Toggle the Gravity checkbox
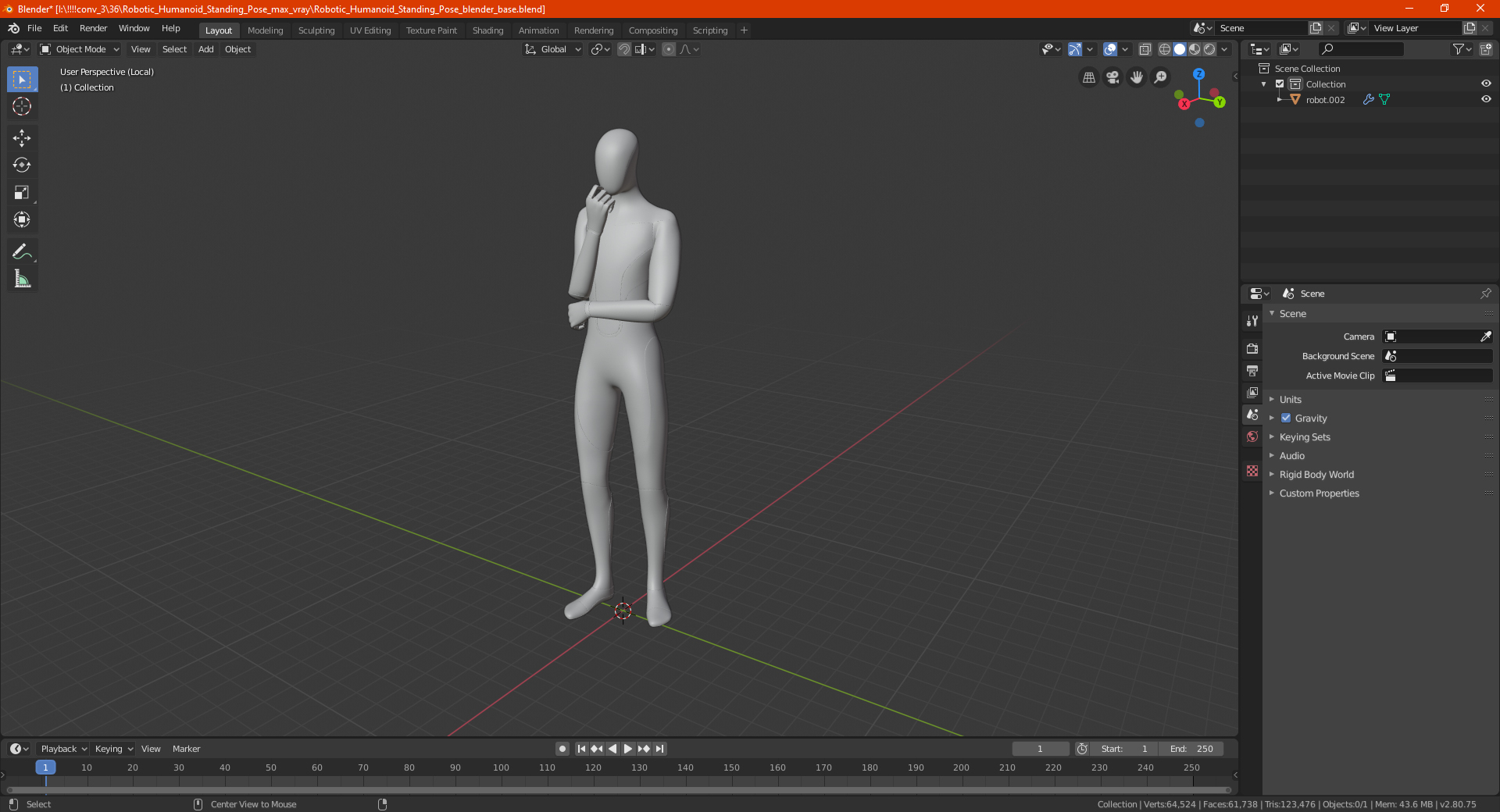 (1286, 418)
